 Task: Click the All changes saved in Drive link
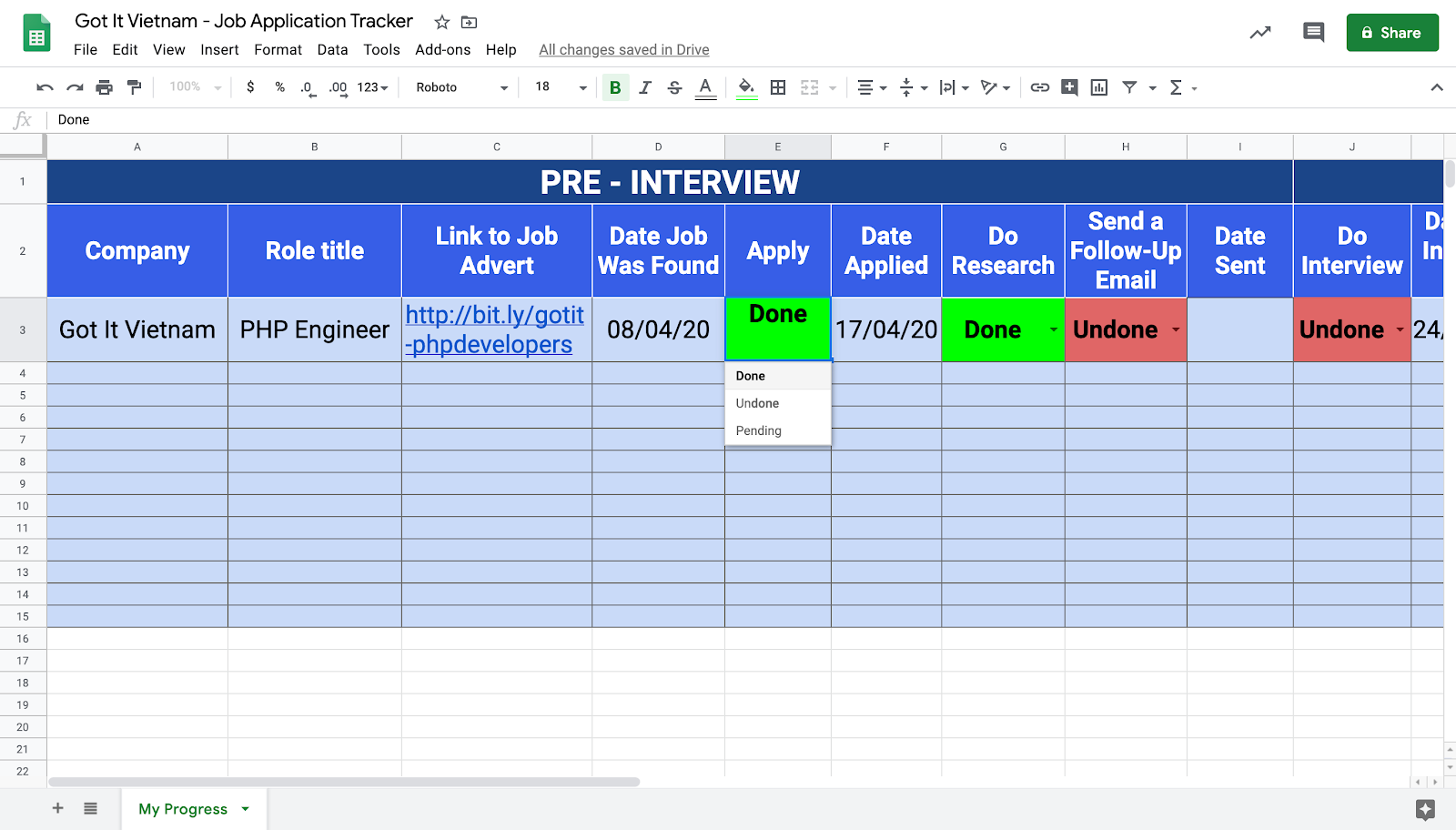click(x=624, y=50)
